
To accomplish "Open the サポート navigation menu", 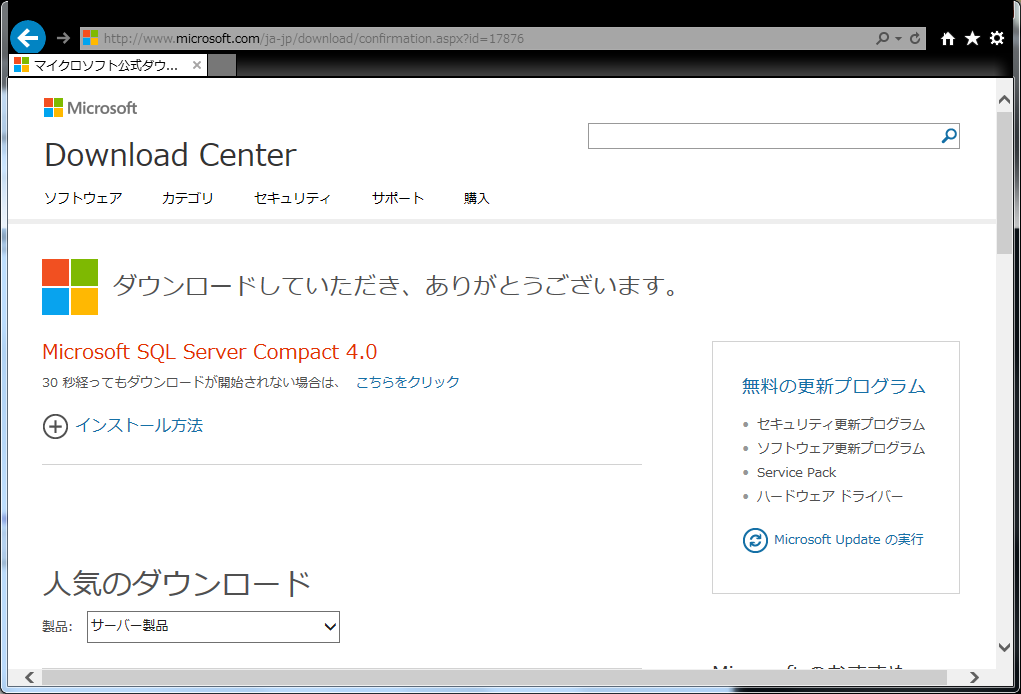I will [x=398, y=198].
